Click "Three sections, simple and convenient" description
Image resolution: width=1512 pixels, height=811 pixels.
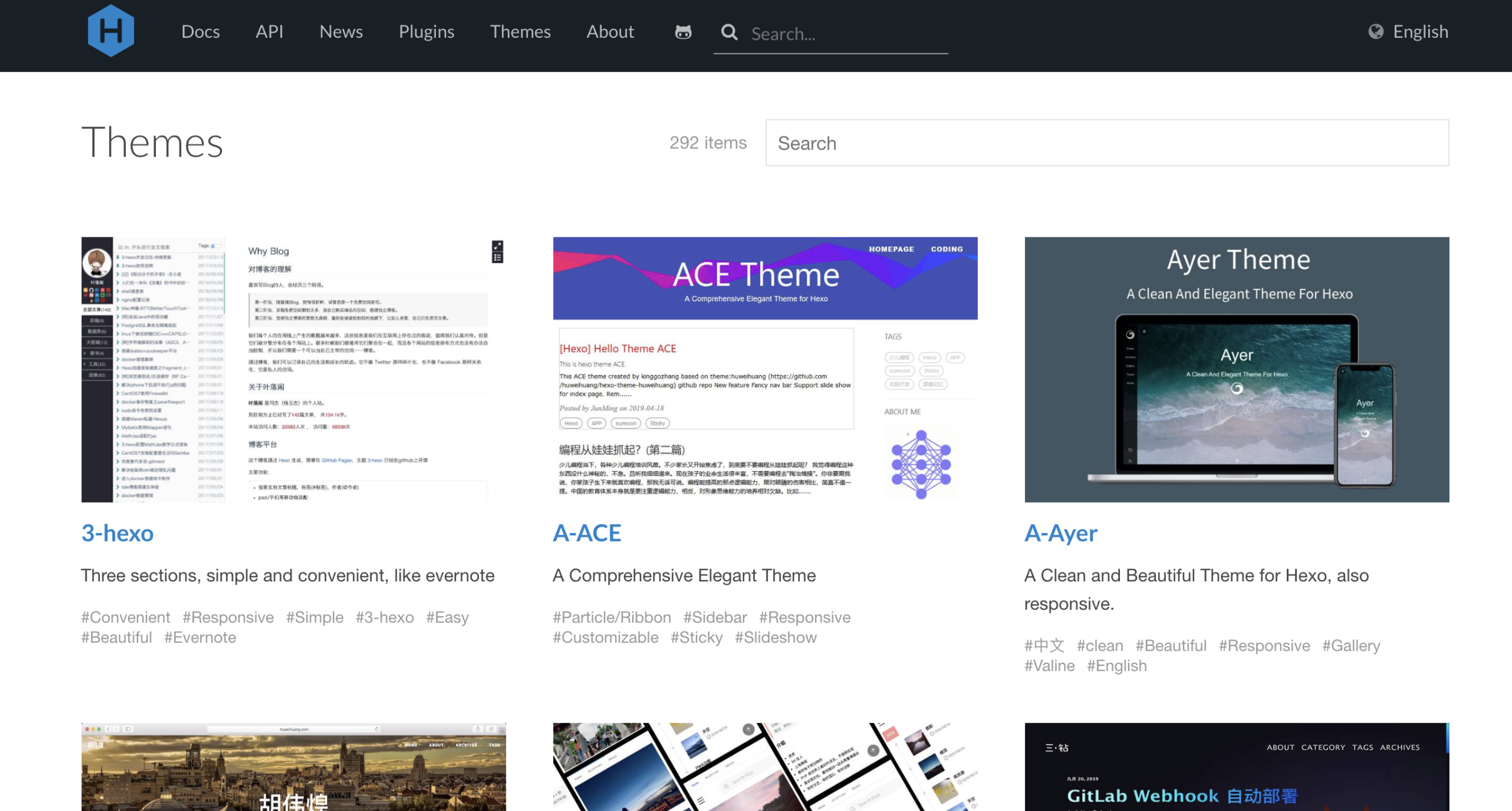pyautogui.click(x=288, y=575)
